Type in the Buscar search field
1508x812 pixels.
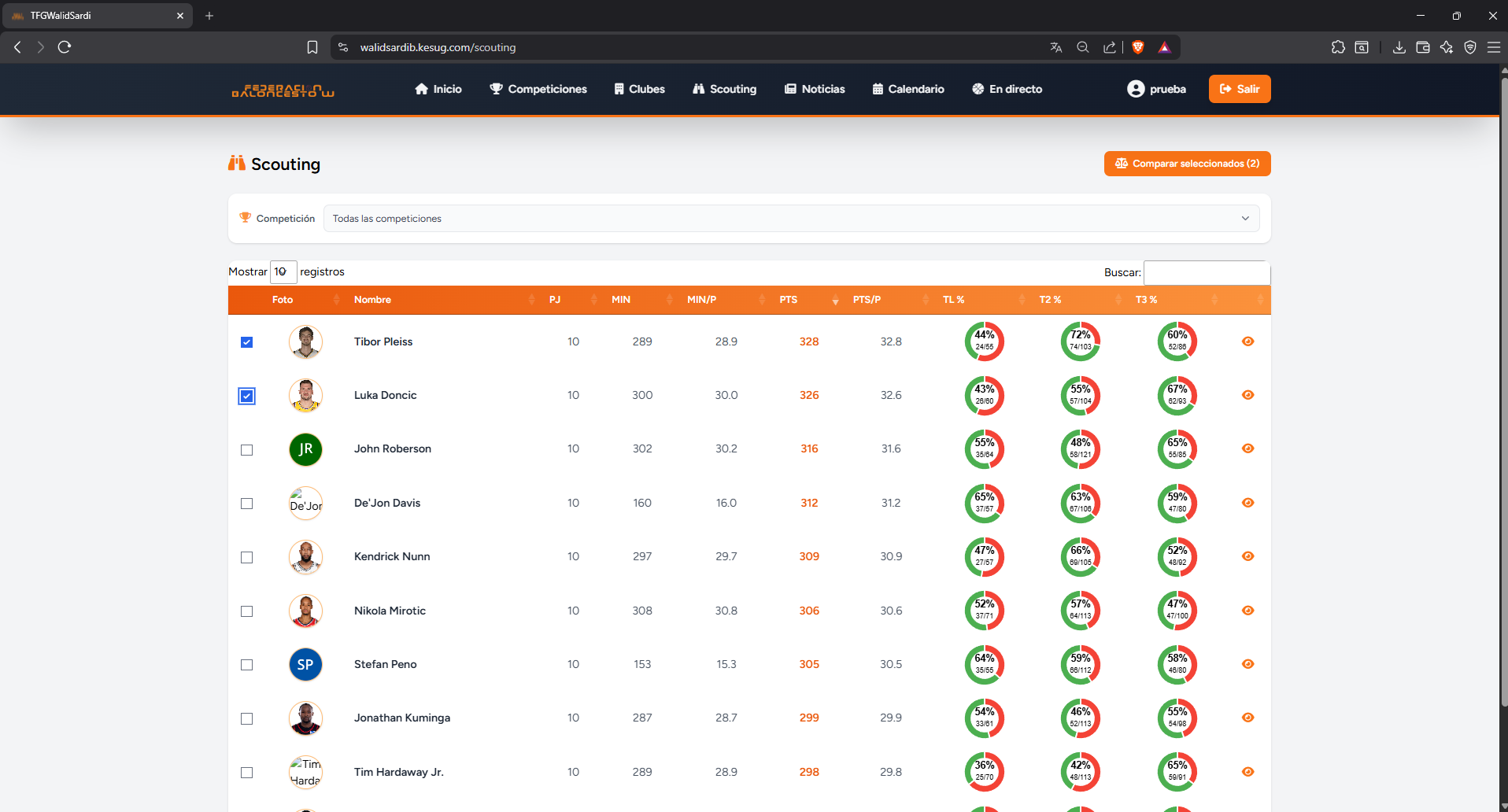[x=1206, y=272]
